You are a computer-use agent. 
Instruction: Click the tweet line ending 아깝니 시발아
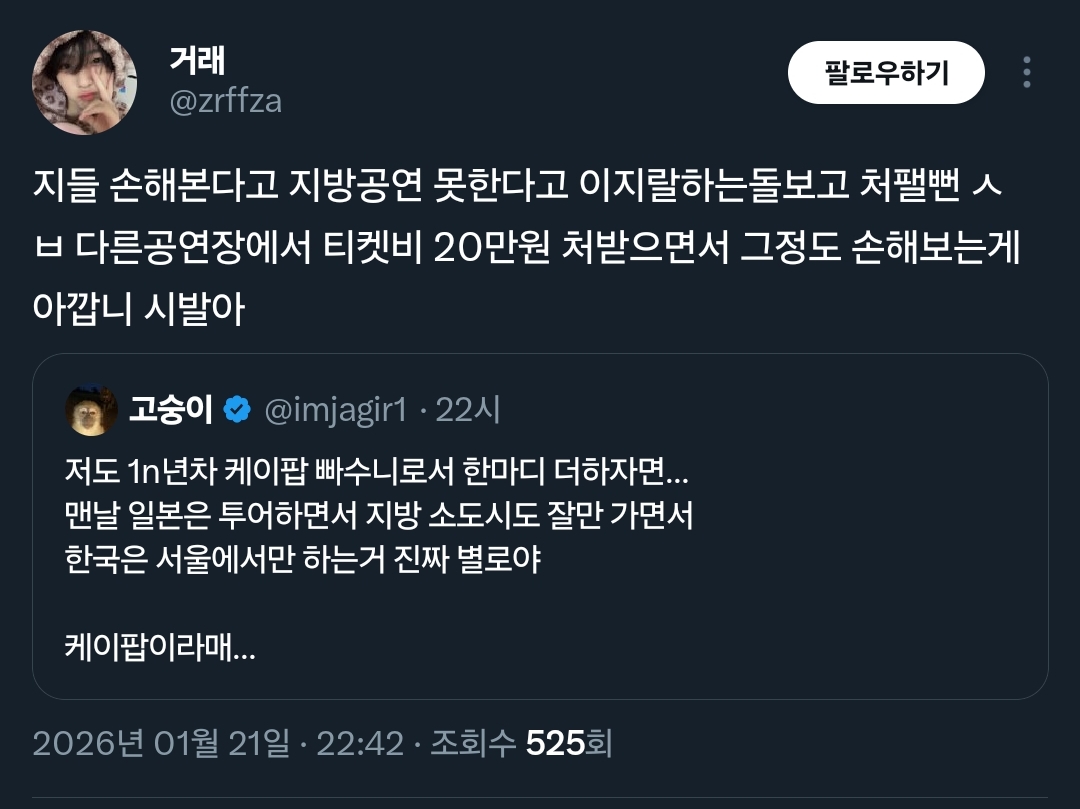click(x=138, y=308)
